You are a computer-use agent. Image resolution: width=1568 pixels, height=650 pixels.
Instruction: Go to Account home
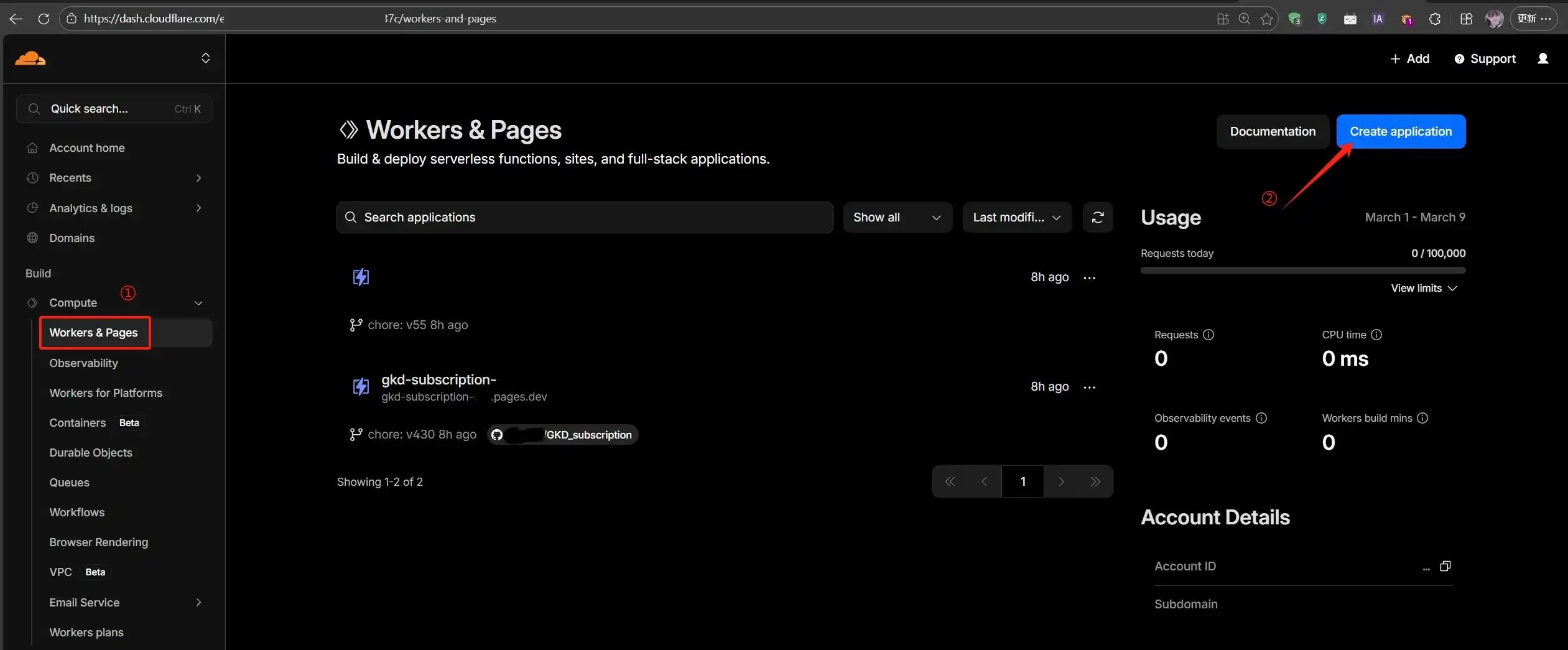pos(87,148)
